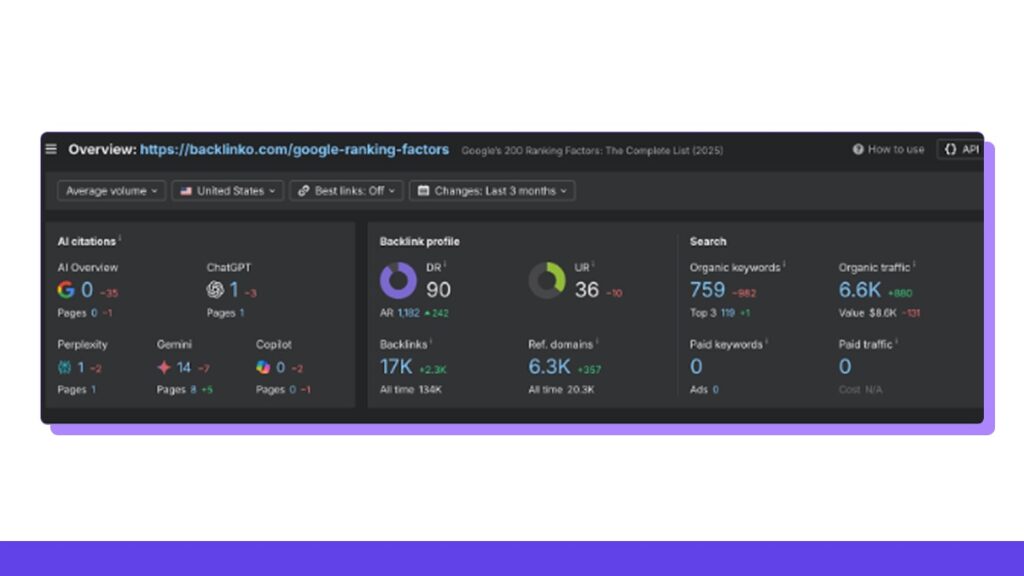Click the info tooltip next to AI citations

coord(121,238)
